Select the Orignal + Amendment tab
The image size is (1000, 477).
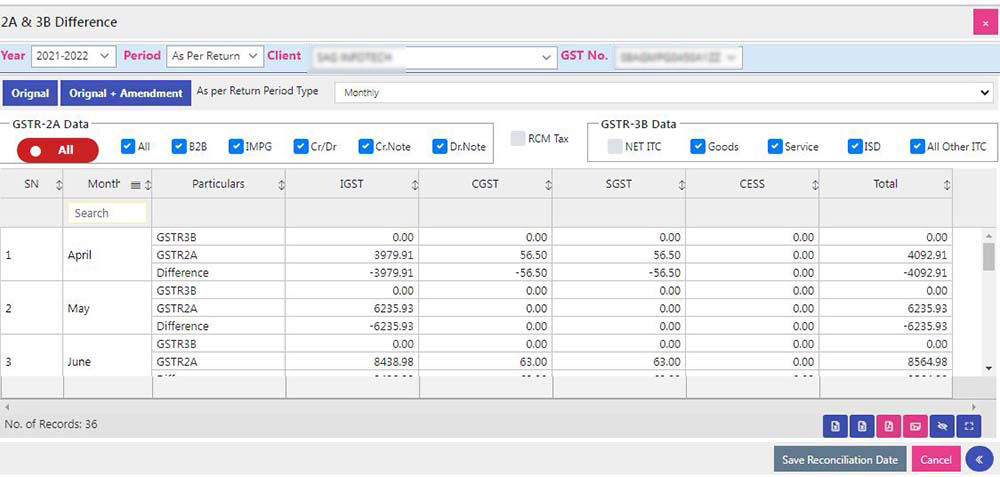coord(125,93)
